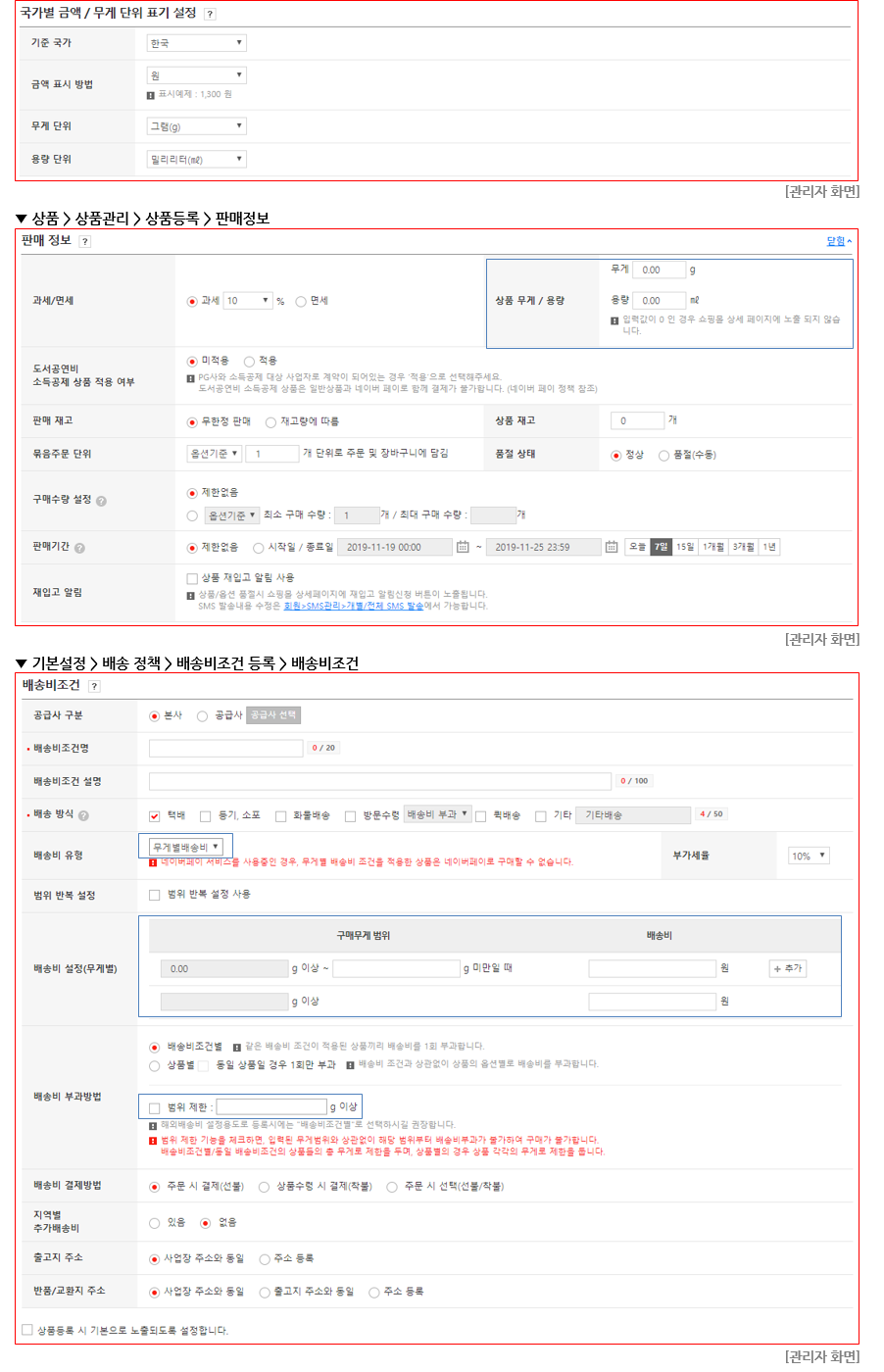Check the 범위 반복 설정 사용 checkbox
Viewport: 884px width, 1372px height.
click(x=154, y=895)
